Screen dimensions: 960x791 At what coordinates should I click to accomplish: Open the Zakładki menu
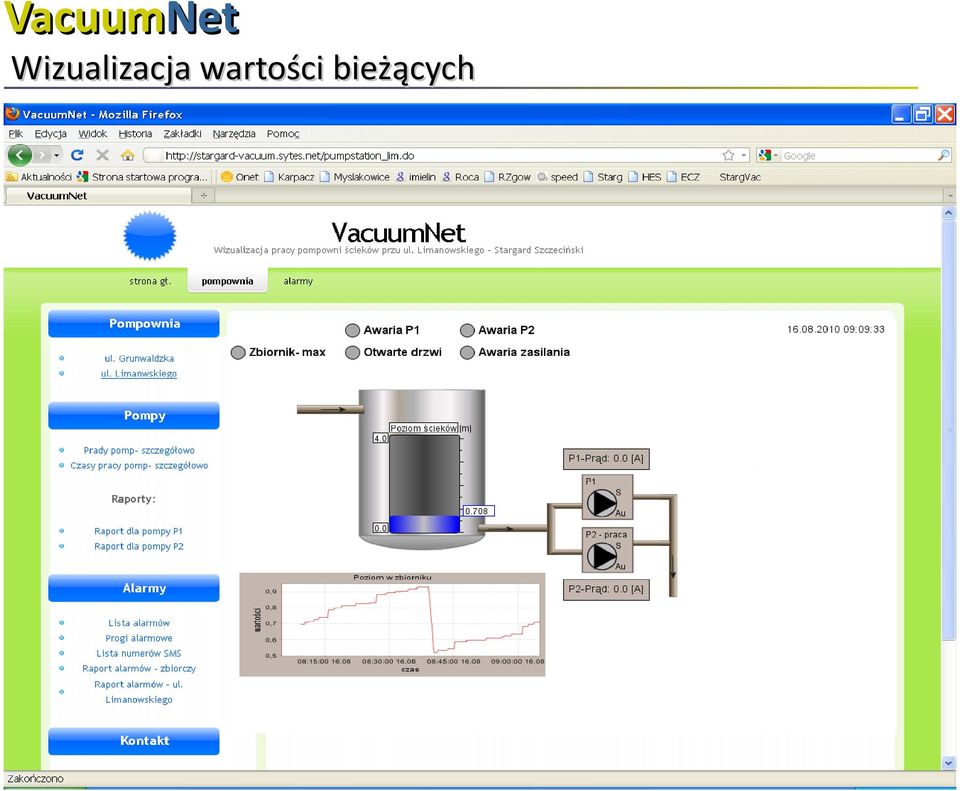(182, 133)
